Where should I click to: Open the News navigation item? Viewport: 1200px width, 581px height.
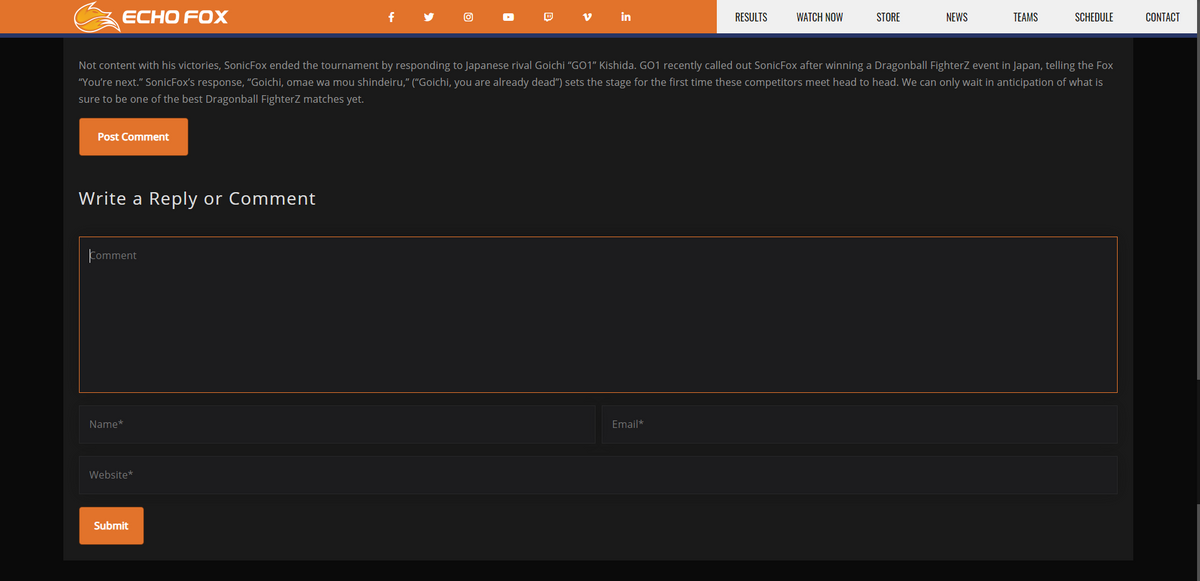(x=957, y=17)
